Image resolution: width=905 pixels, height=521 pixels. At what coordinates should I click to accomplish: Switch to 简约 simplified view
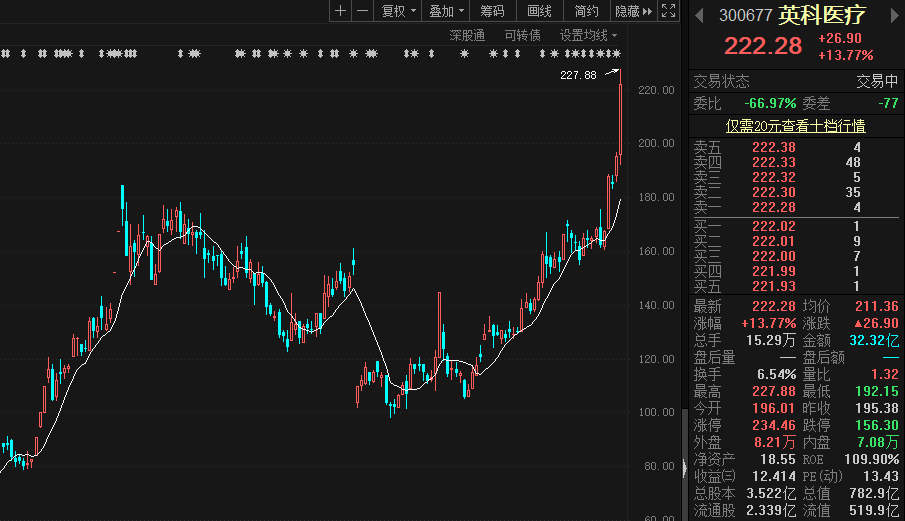click(587, 11)
